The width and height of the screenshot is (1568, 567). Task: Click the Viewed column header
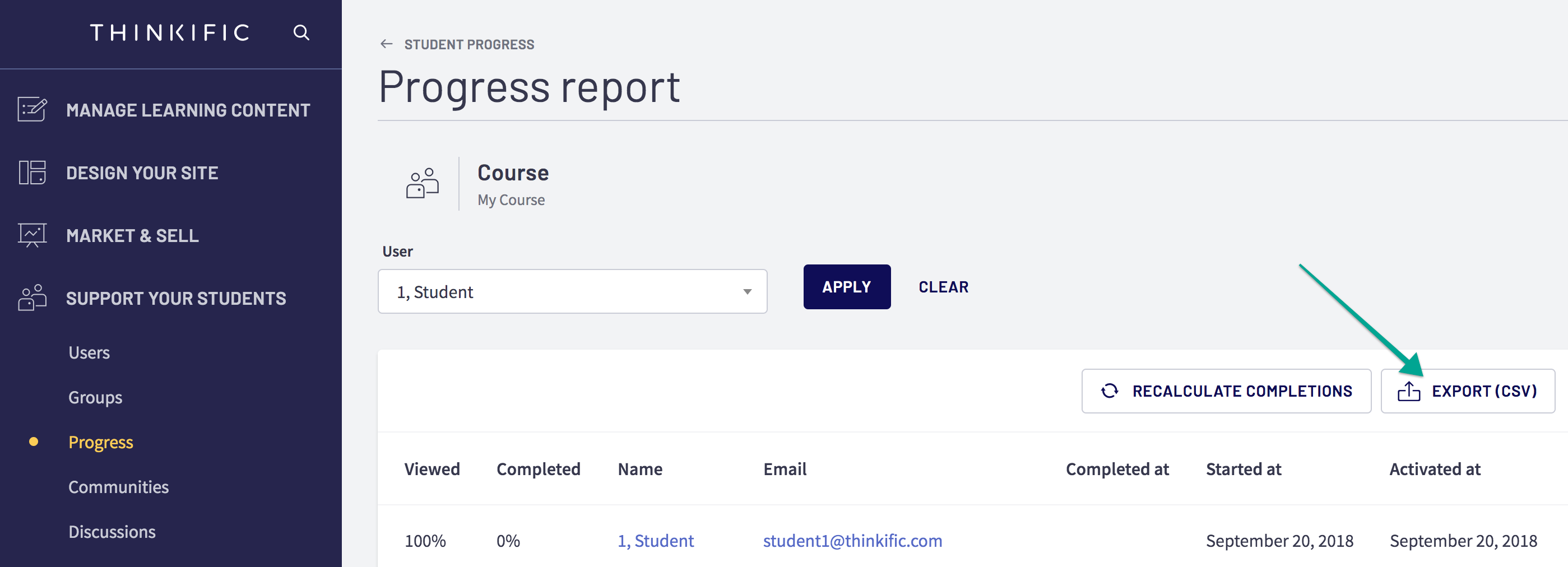[432, 469]
